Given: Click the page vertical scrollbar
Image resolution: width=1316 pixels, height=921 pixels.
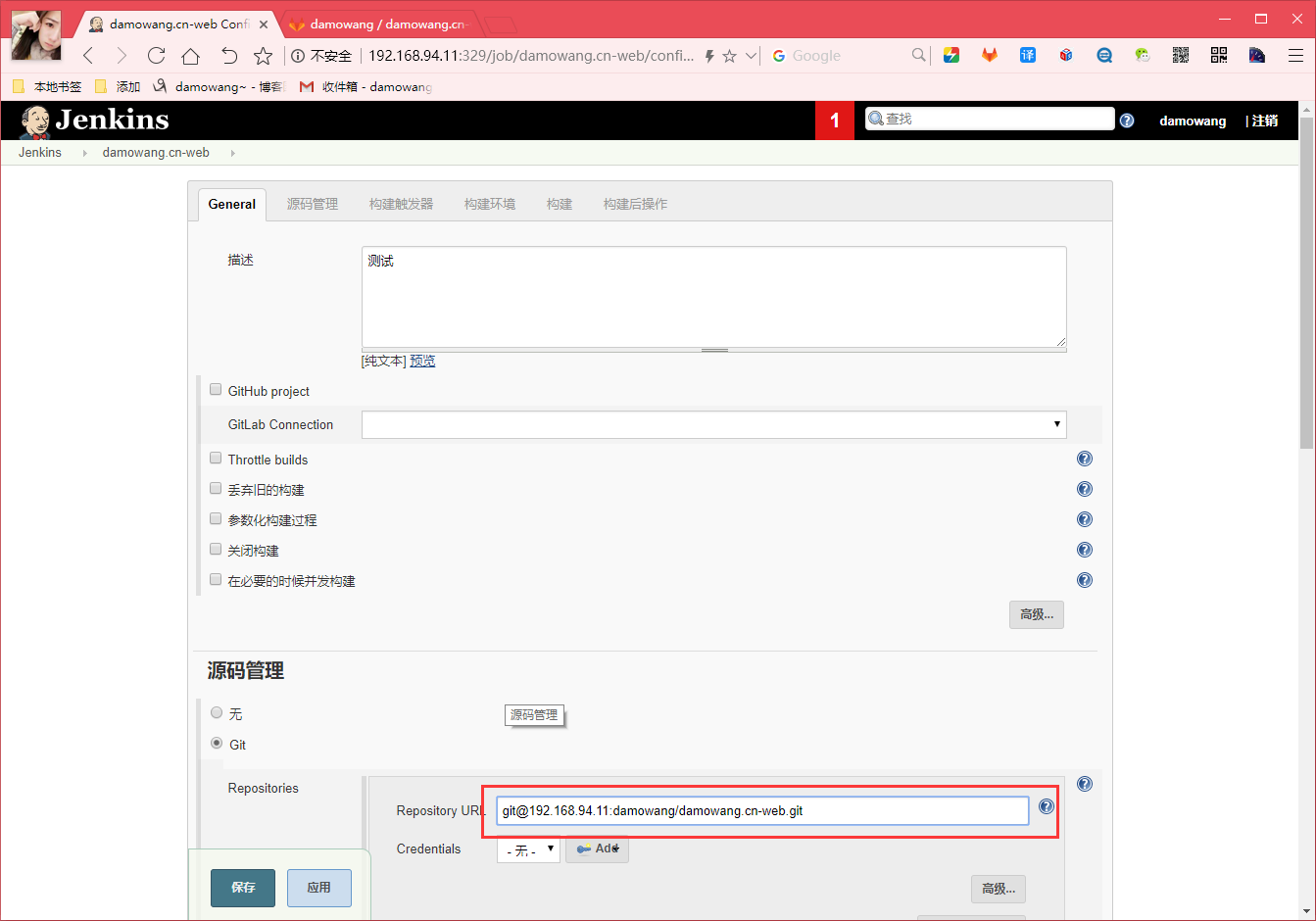Looking at the screenshot, I should click(x=1306, y=284).
